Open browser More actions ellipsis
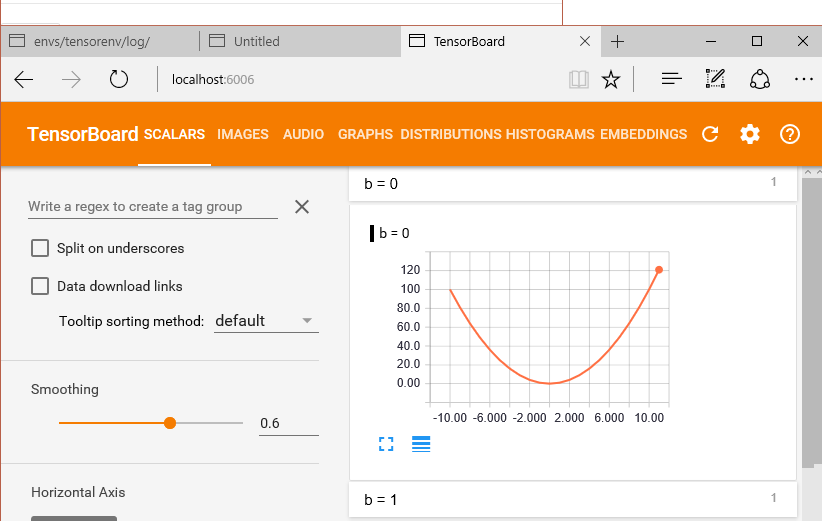The image size is (822, 521). coord(804,80)
